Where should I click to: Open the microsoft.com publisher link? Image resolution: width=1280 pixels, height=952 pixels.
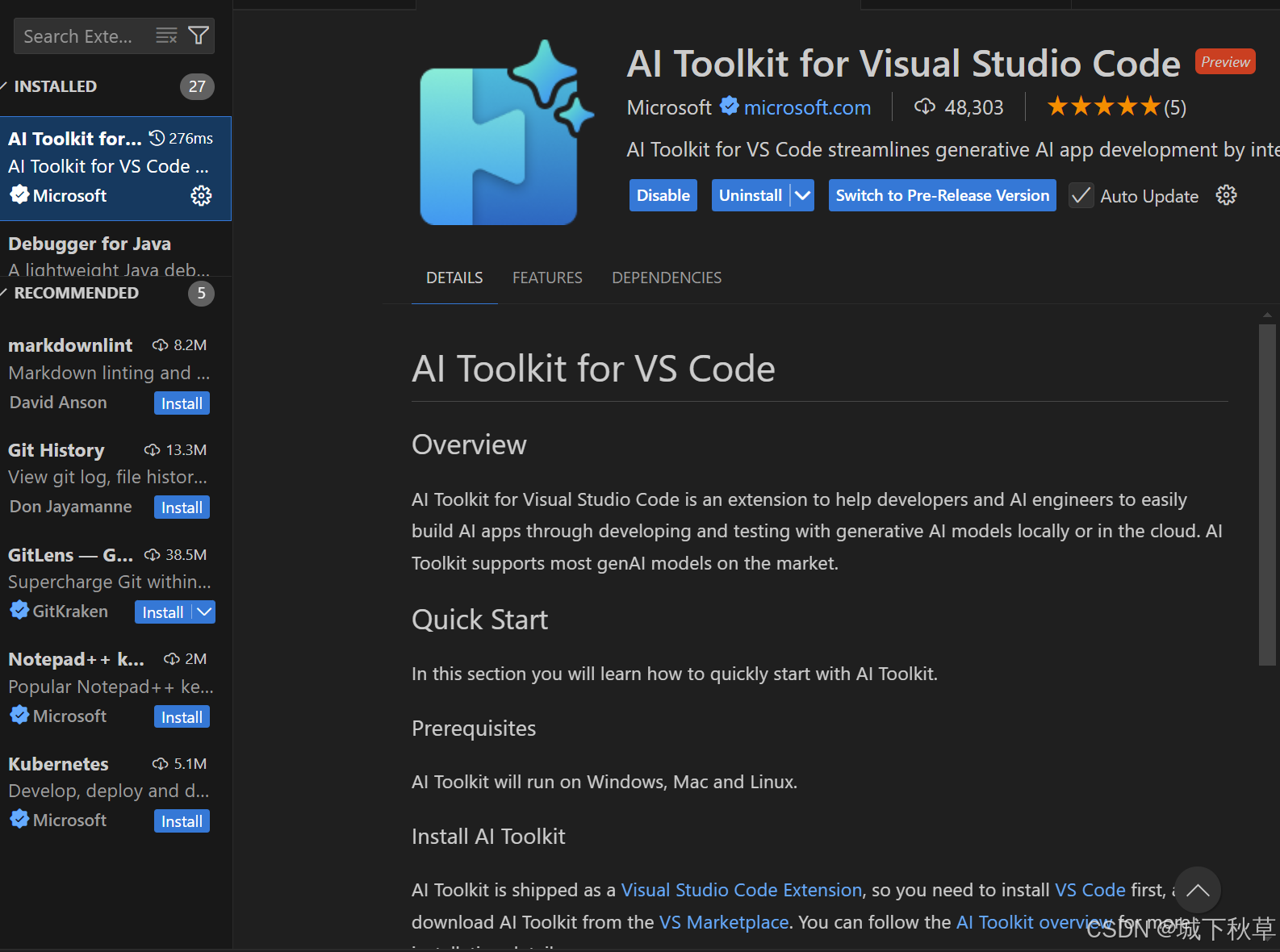click(807, 107)
